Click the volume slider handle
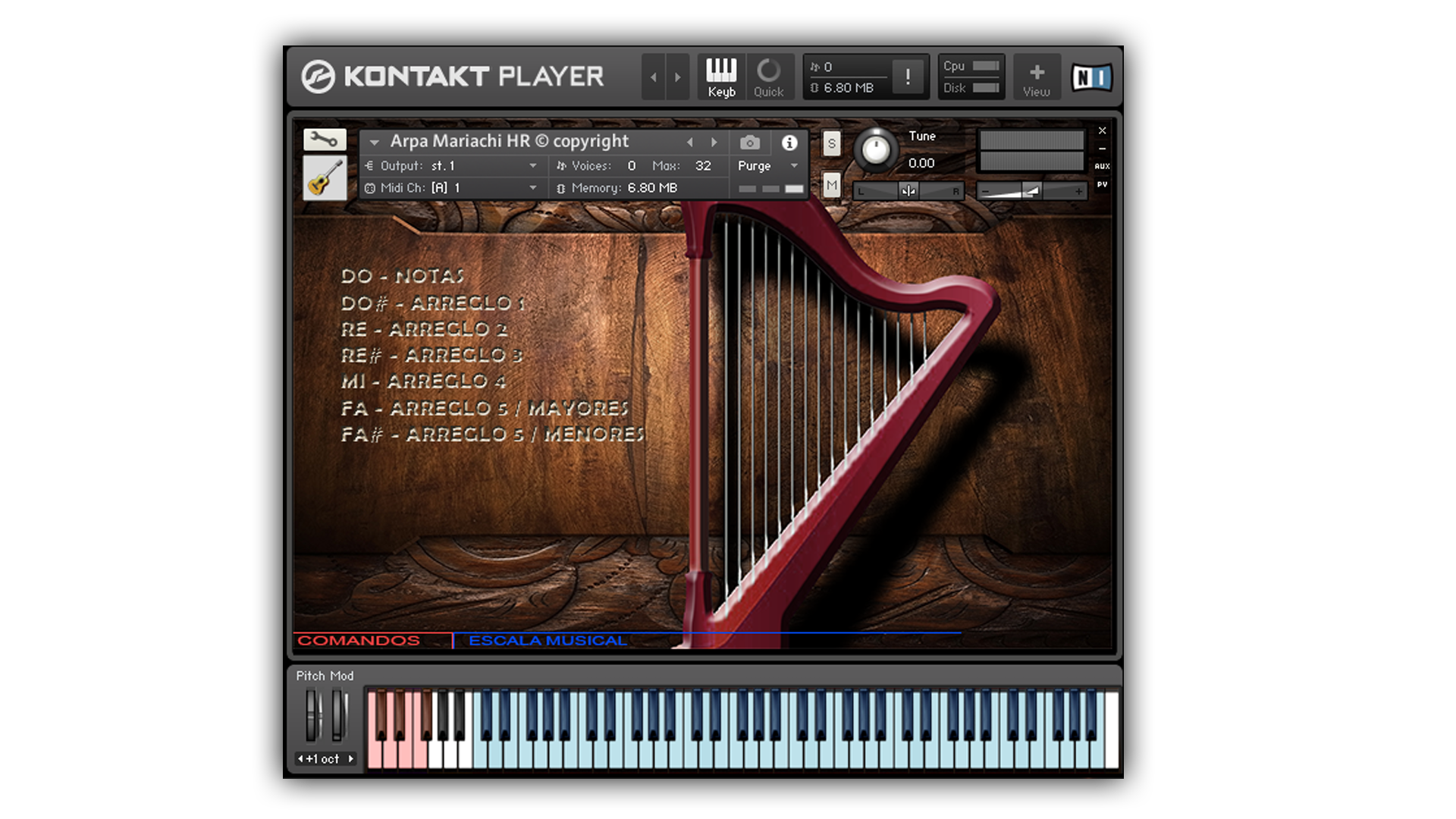 pyautogui.click(x=1031, y=191)
